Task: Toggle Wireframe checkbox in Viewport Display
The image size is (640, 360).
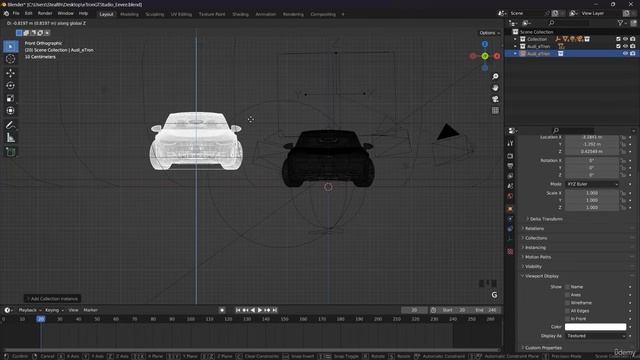Action: [567, 303]
